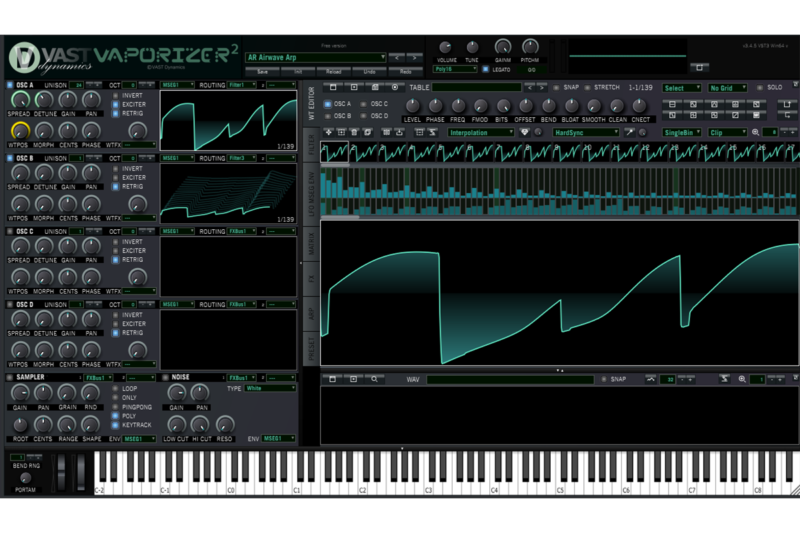Click the Save preset button

(x=262, y=72)
